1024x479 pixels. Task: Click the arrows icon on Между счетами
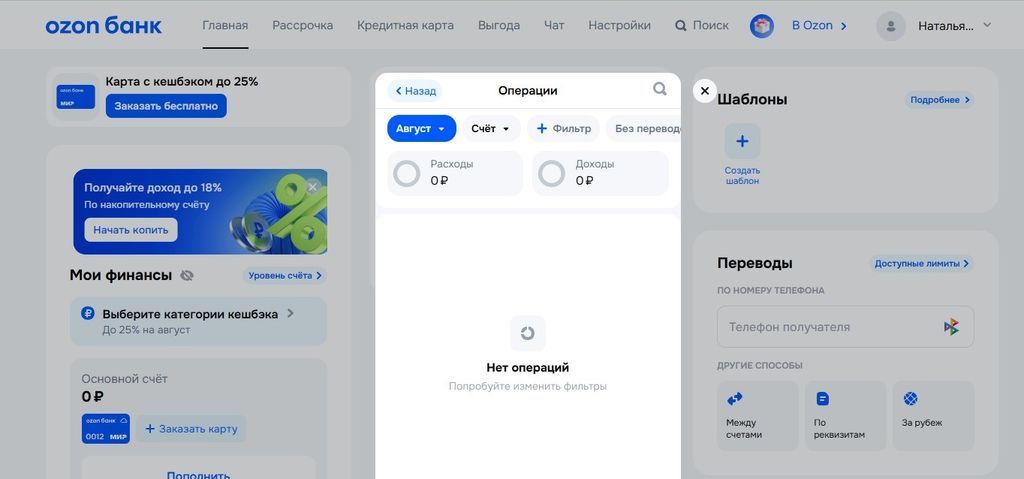[735, 399]
